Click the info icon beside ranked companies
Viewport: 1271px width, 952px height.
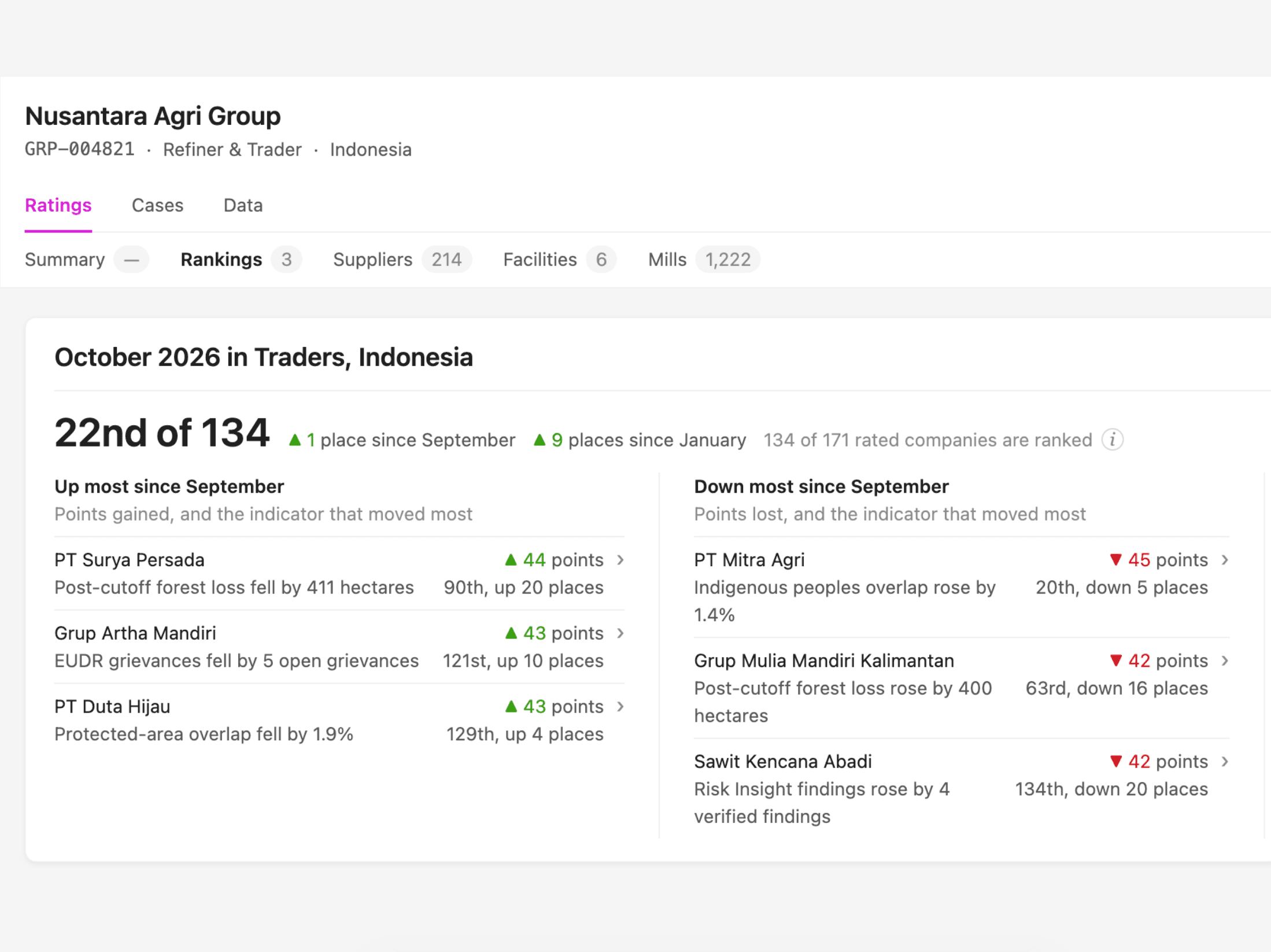tap(1112, 440)
